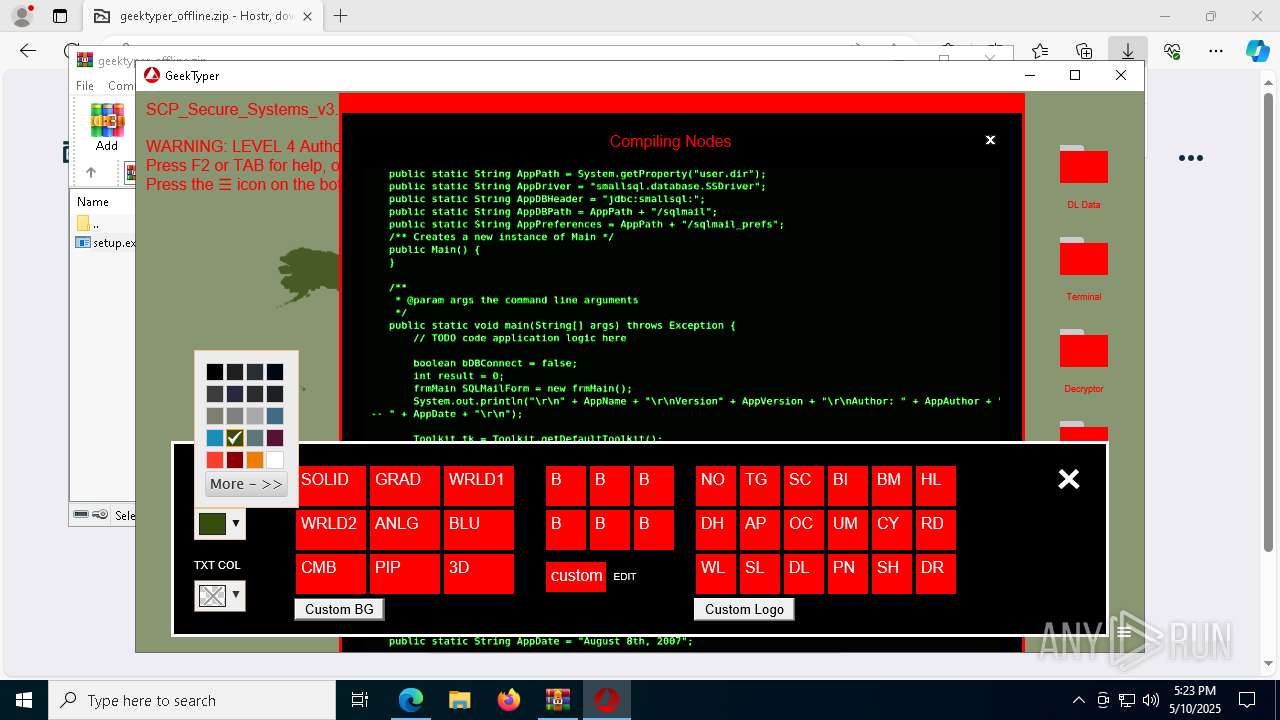The width and height of the screenshot is (1280, 720).
Task: Select WRLD2 background style
Action: 331,529
